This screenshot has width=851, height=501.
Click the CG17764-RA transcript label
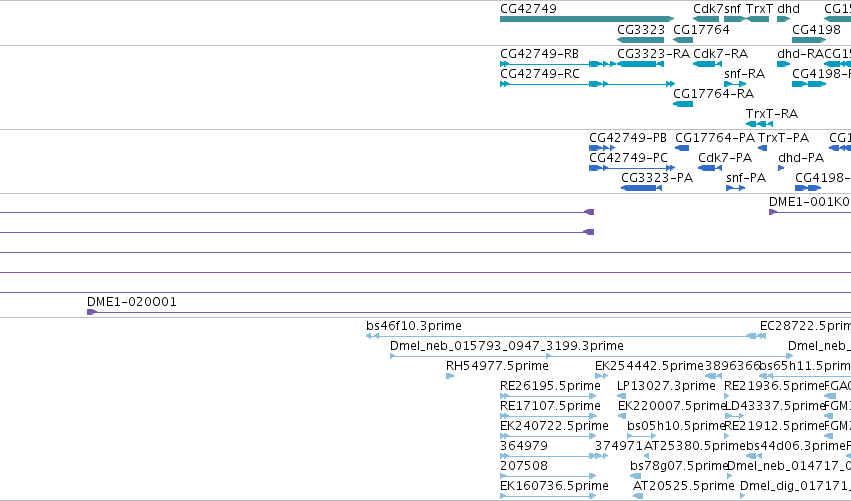click(x=713, y=94)
